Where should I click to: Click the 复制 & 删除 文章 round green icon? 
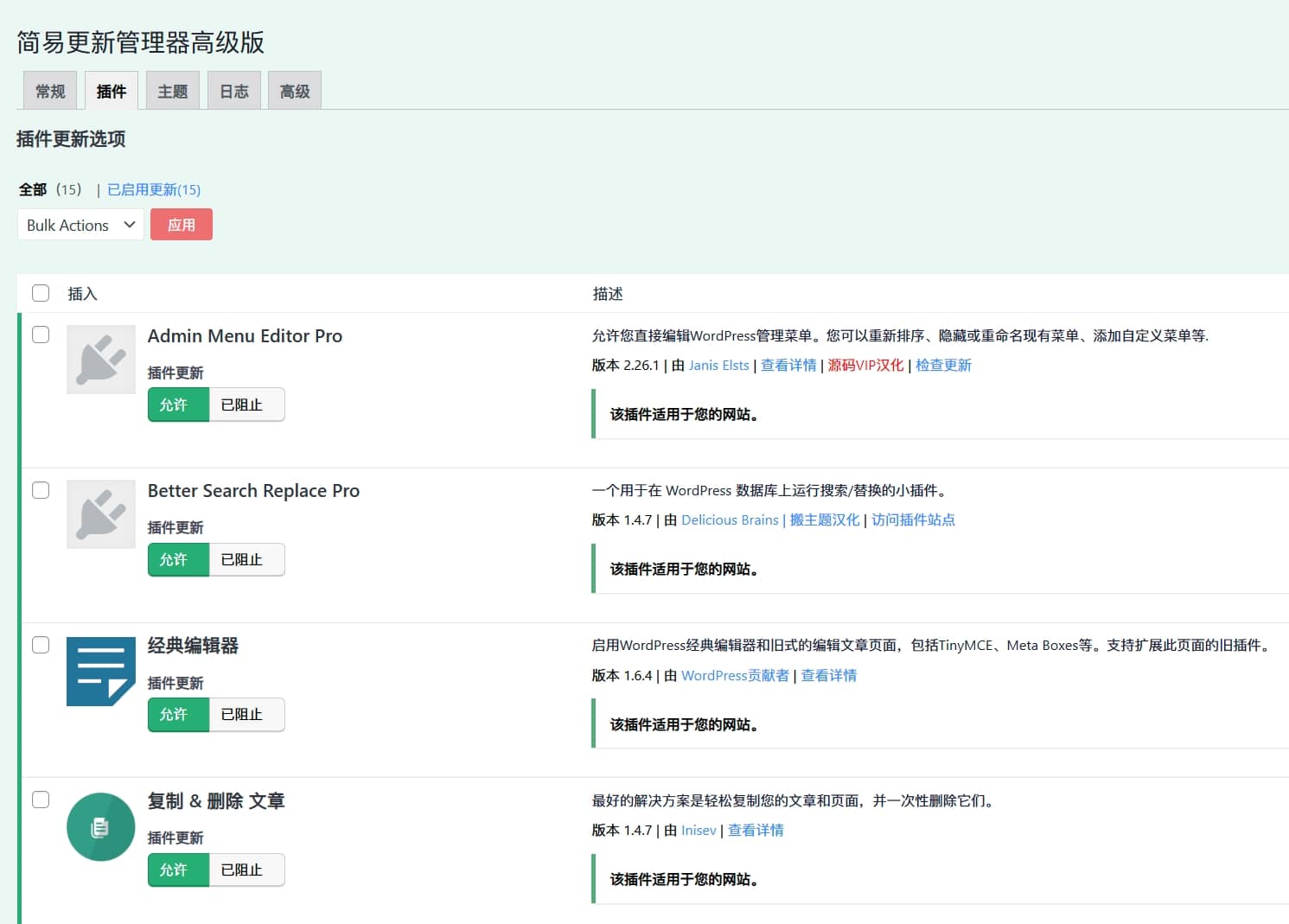pos(101,827)
